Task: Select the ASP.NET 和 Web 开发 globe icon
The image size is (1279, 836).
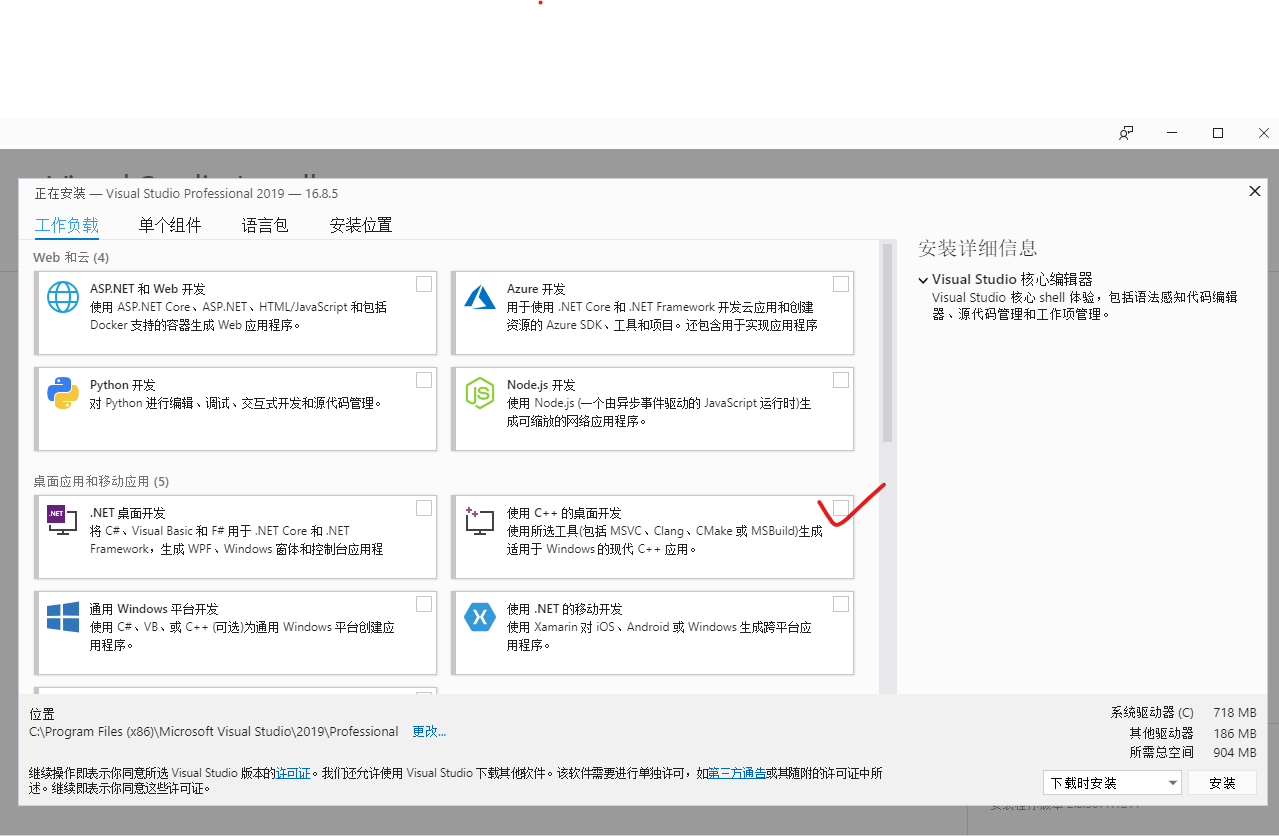Action: click(x=62, y=296)
